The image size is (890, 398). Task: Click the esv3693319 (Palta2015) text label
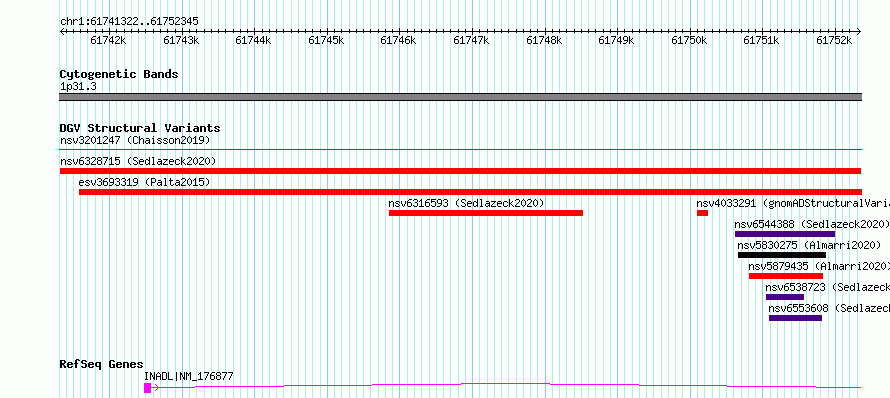pyautogui.click(x=144, y=182)
